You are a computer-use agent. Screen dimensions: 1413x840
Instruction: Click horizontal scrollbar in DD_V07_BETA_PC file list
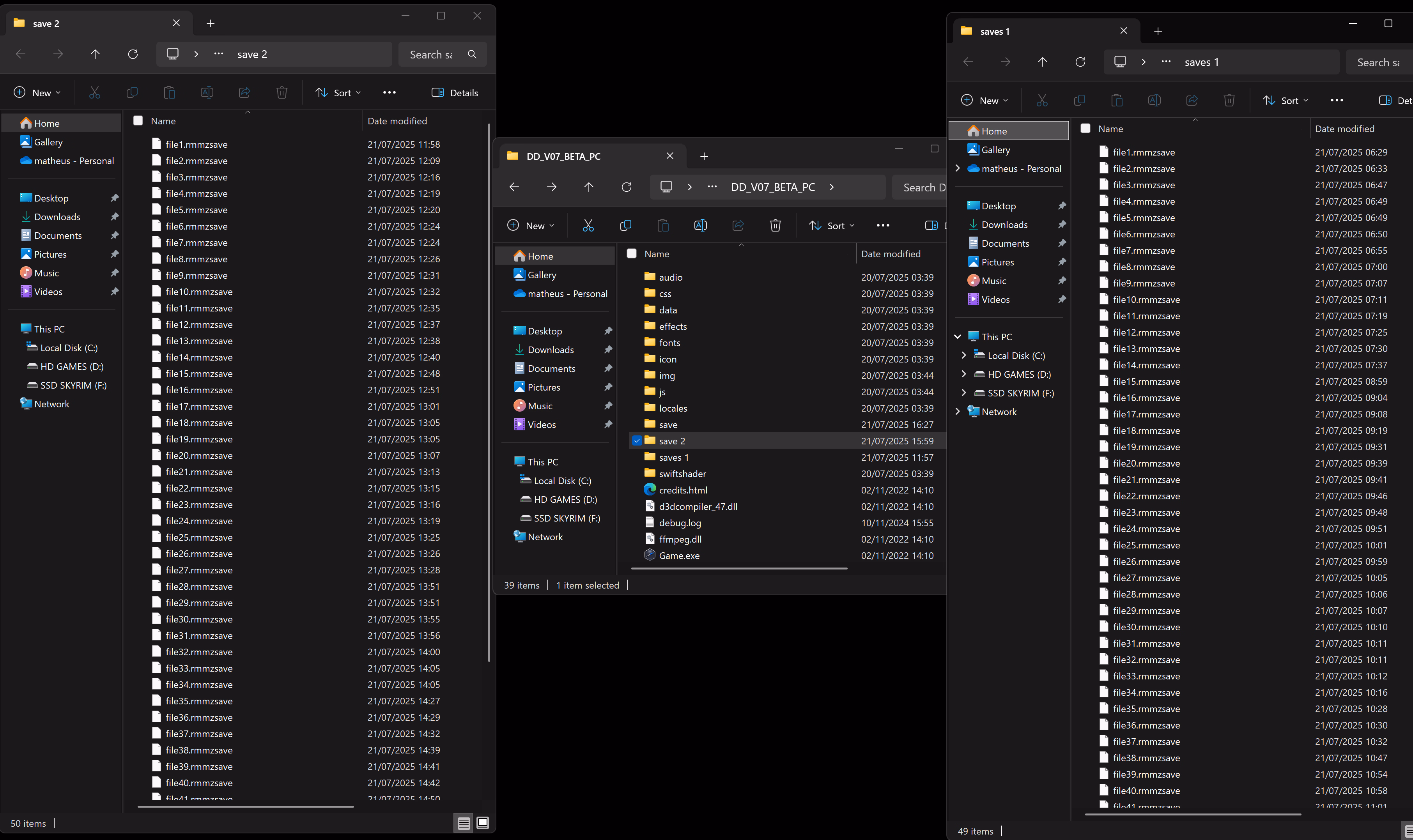739,568
